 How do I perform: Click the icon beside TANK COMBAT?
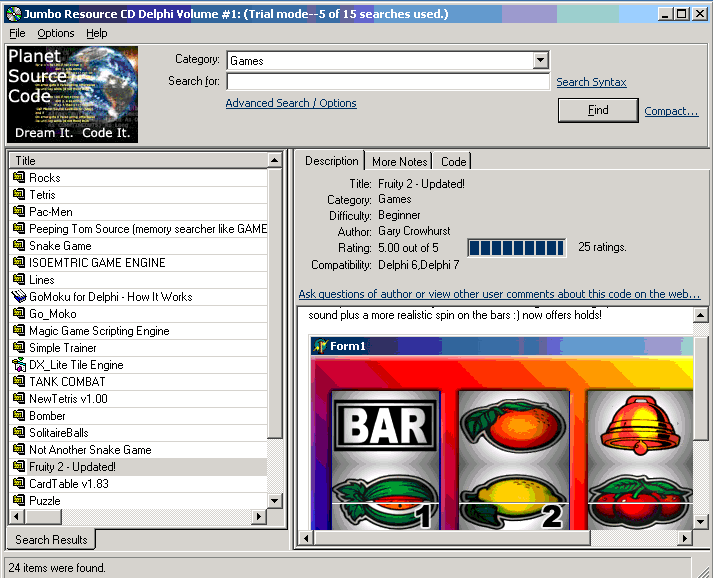click(19, 381)
